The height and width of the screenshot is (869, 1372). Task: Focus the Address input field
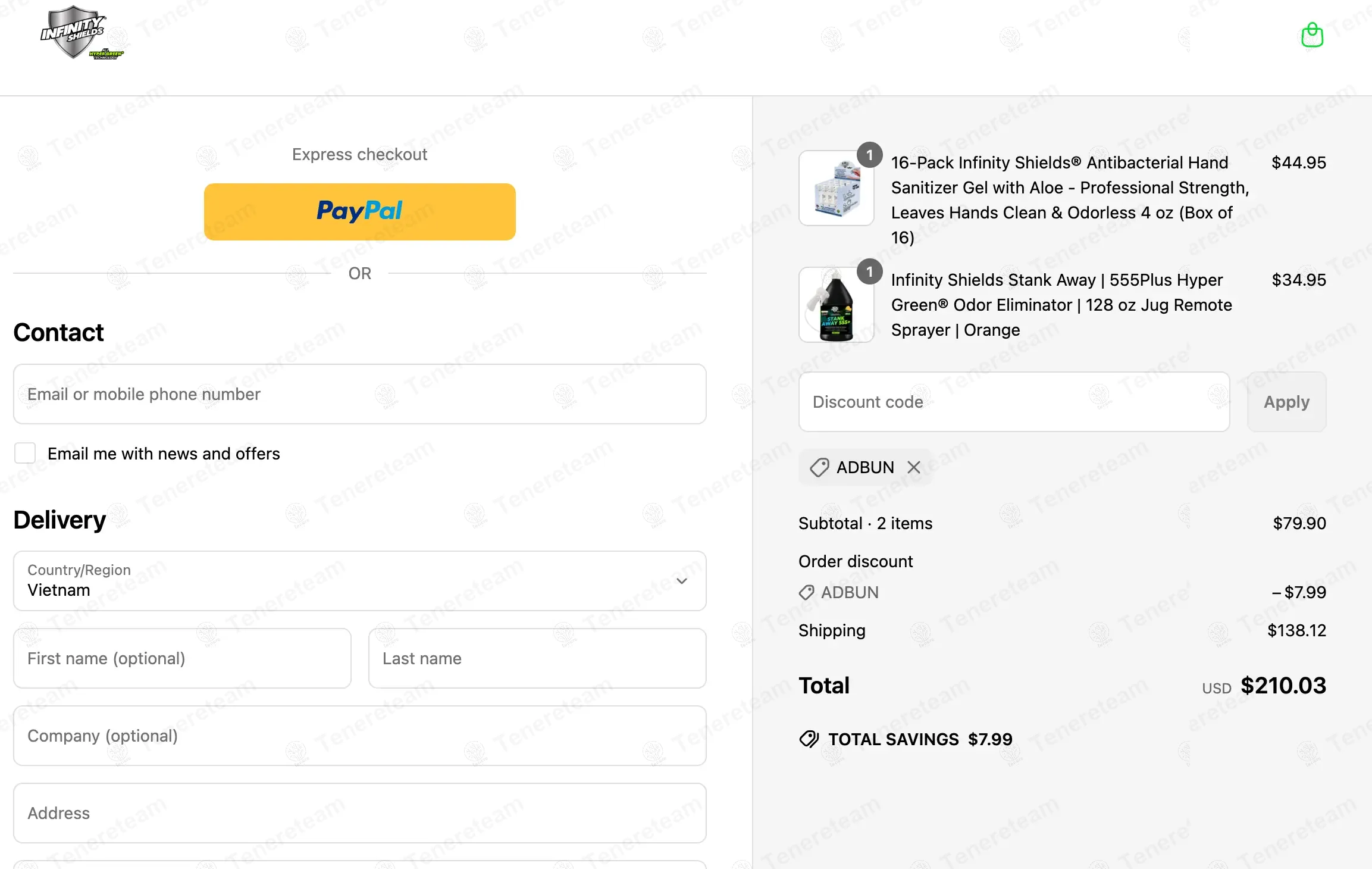pyautogui.click(x=359, y=813)
